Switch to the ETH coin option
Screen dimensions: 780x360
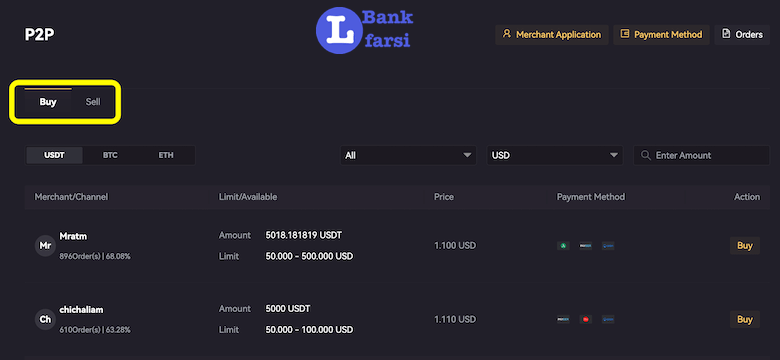166,155
